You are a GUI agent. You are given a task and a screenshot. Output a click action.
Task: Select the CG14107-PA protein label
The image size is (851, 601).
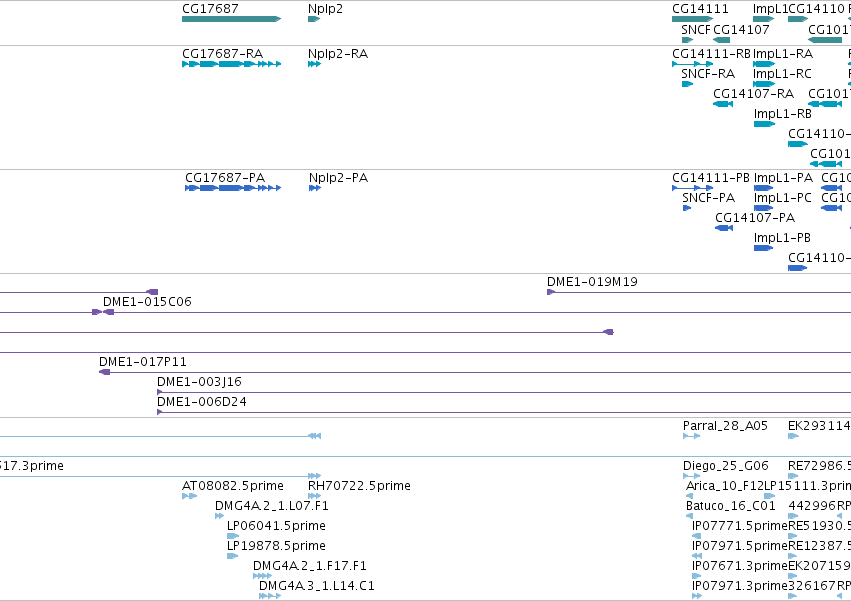[x=755, y=218]
